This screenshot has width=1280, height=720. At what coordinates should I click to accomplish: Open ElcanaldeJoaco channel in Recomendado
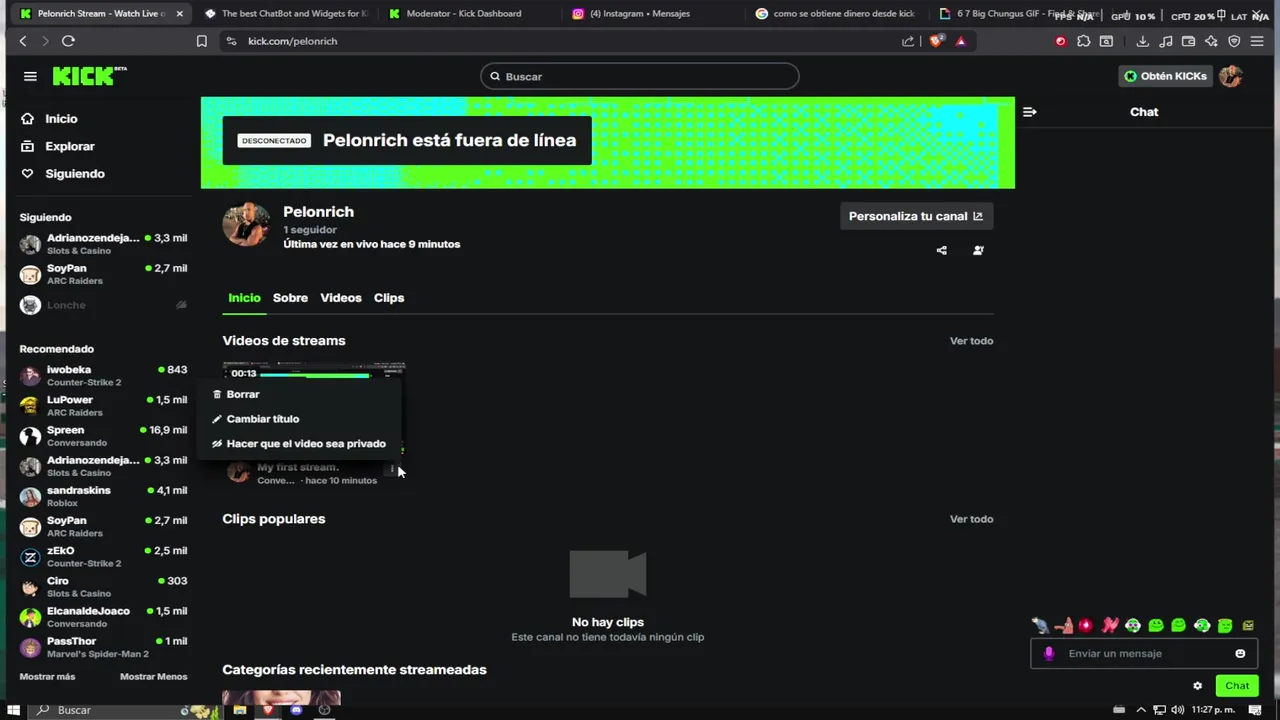103,617
